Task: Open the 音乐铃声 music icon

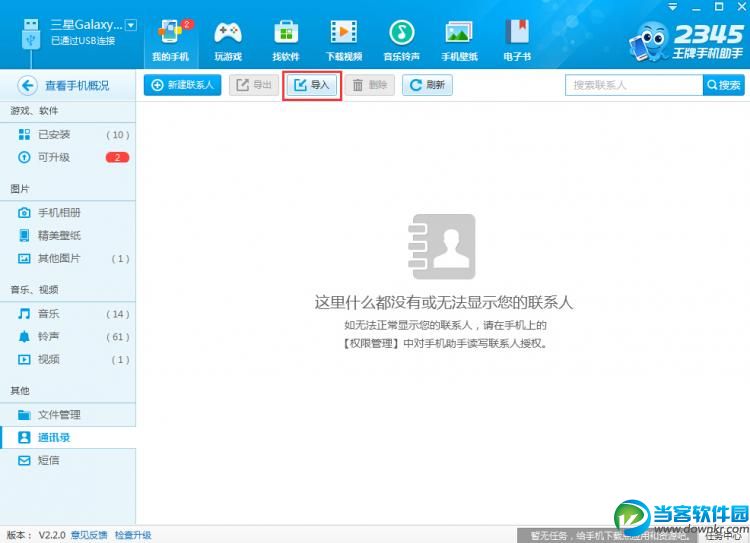Action: [401, 32]
